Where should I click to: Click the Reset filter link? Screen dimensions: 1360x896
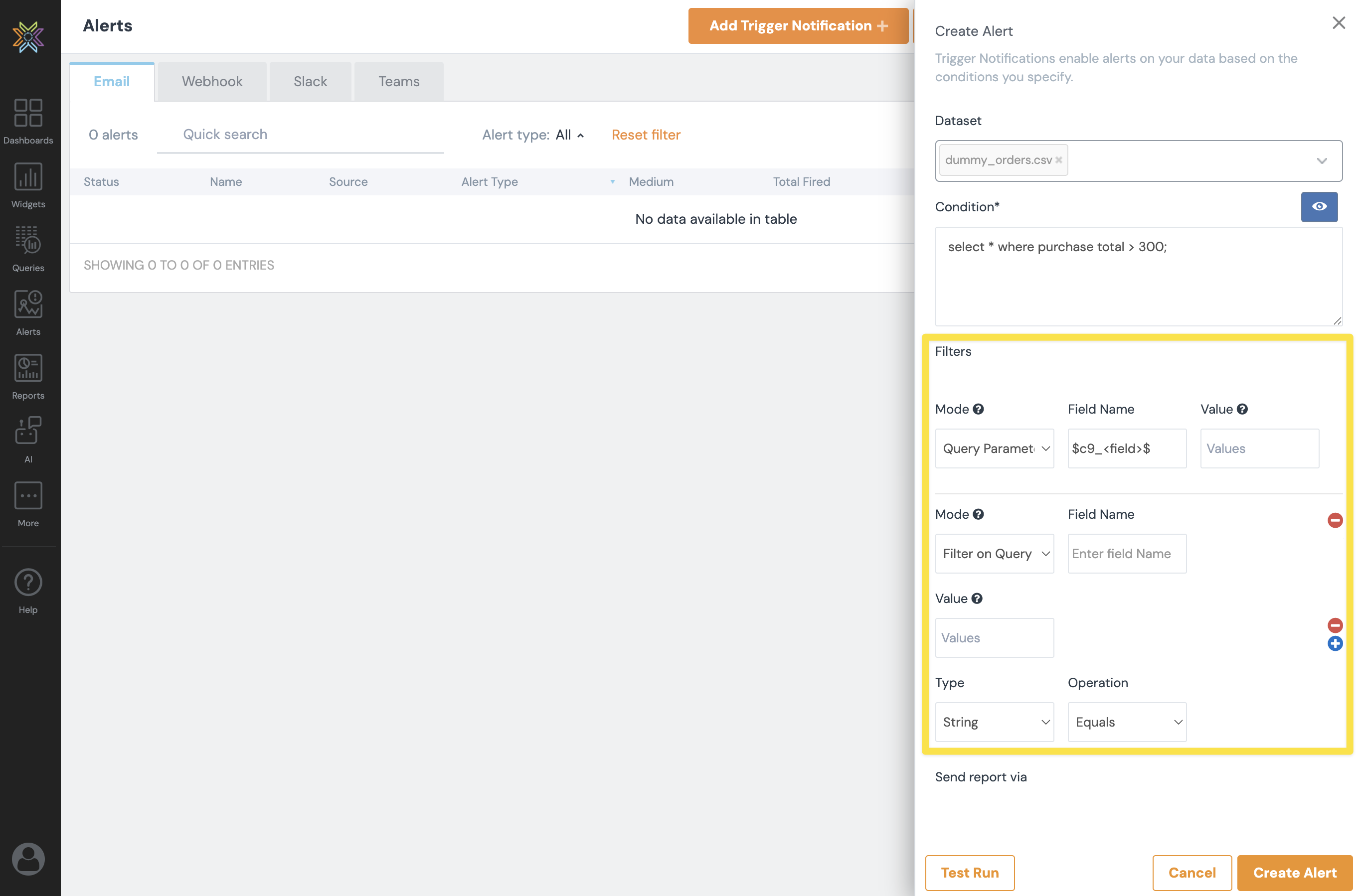pyautogui.click(x=646, y=135)
